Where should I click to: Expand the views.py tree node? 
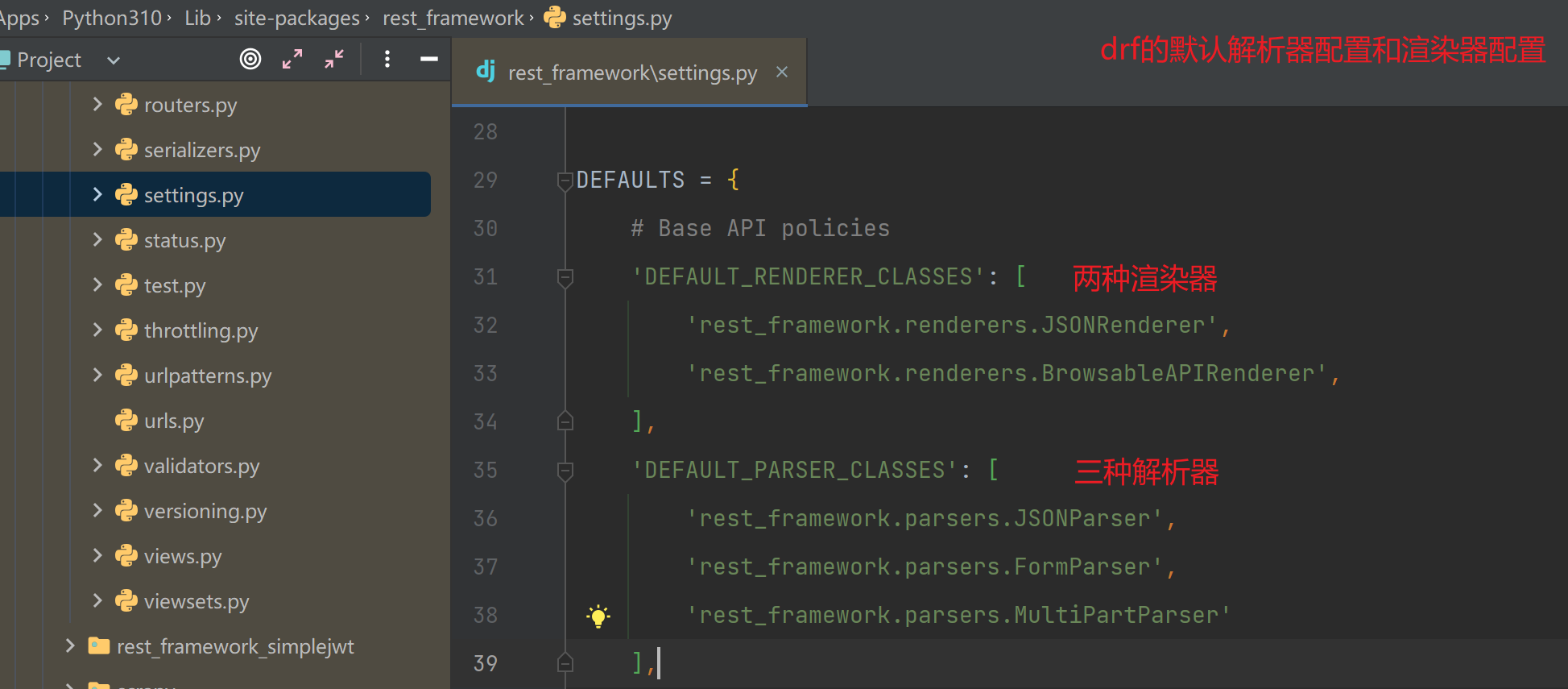click(97, 555)
